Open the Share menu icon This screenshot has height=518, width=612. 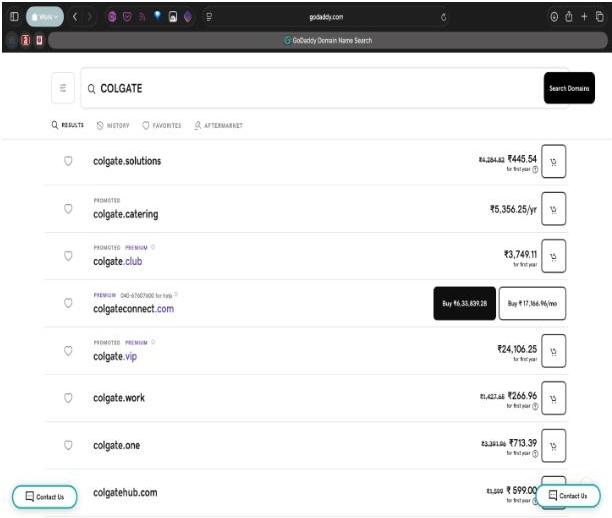[x=569, y=17]
